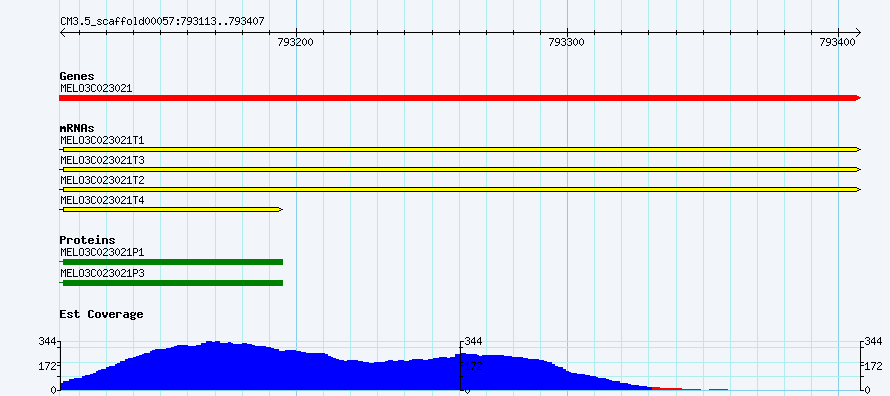Viewport: 890px width, 396px height.
Task: Click the Genes track heading
Action: point(77,76)
